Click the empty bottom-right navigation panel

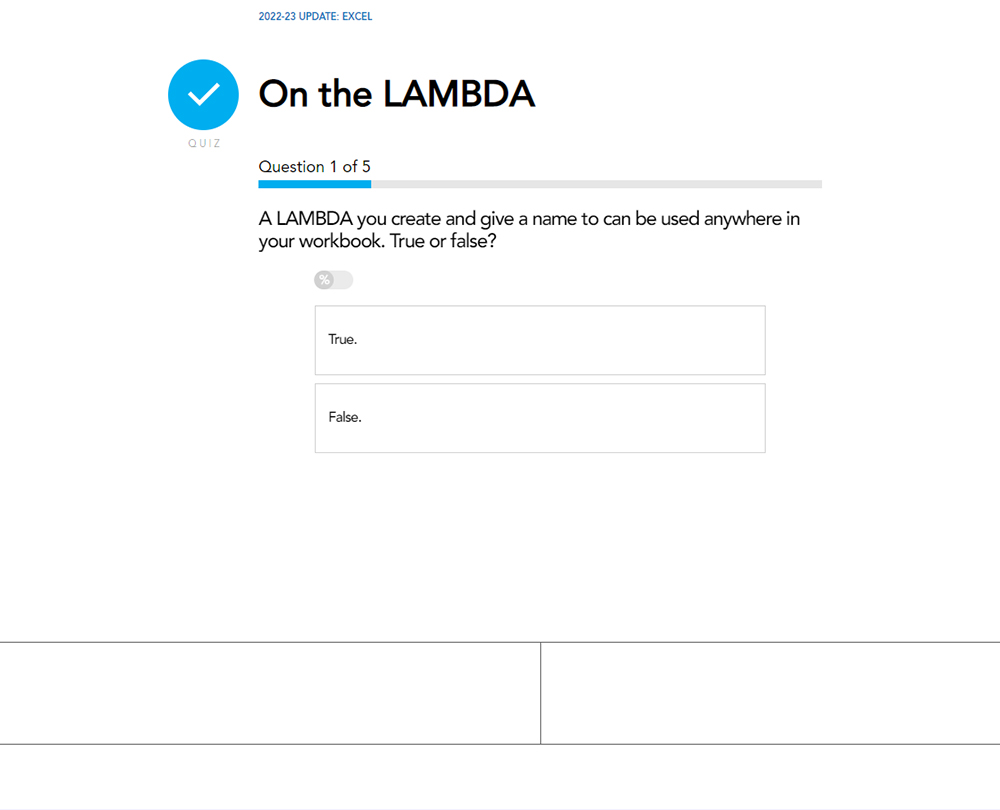[770, 693]
